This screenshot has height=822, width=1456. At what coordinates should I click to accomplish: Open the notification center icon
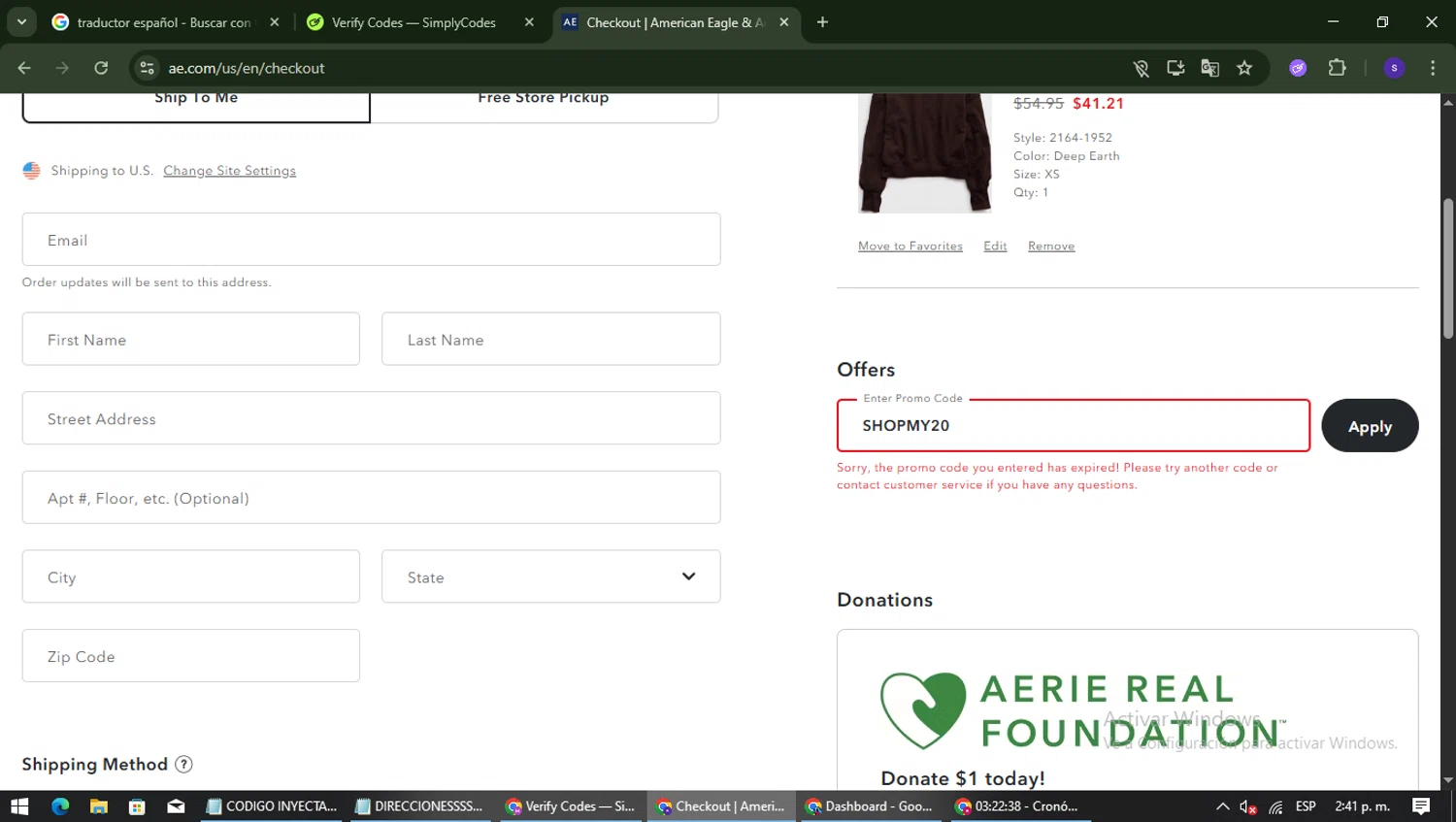click(1421, 806)
